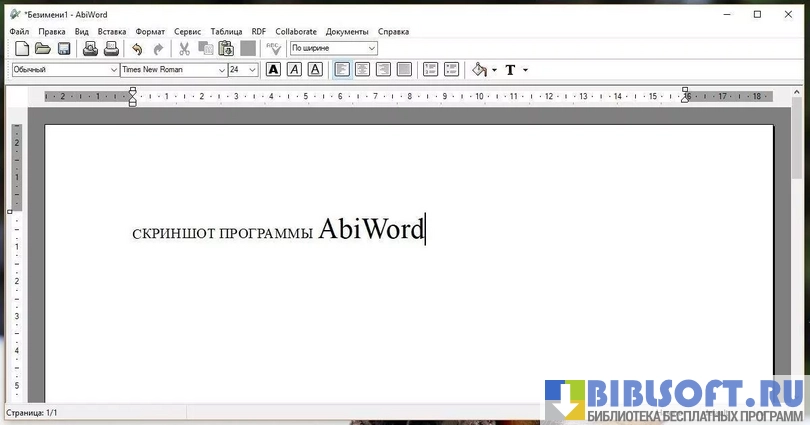Save document using the floppy disk icon
Image resolution: width=810 pixels, height=425 pixels.
pyautogui.click(x=63, y=48)
